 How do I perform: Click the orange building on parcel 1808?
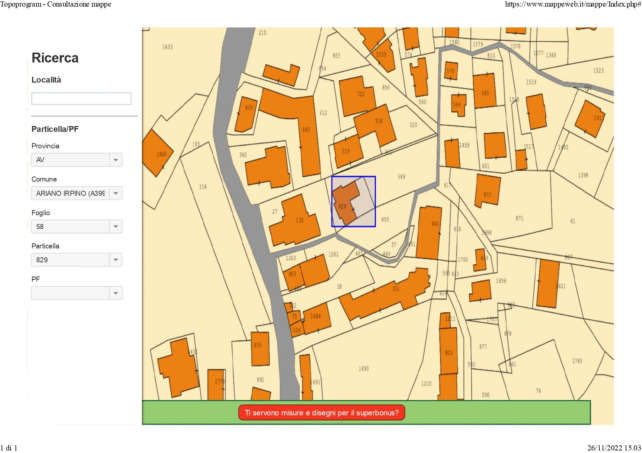158,153
